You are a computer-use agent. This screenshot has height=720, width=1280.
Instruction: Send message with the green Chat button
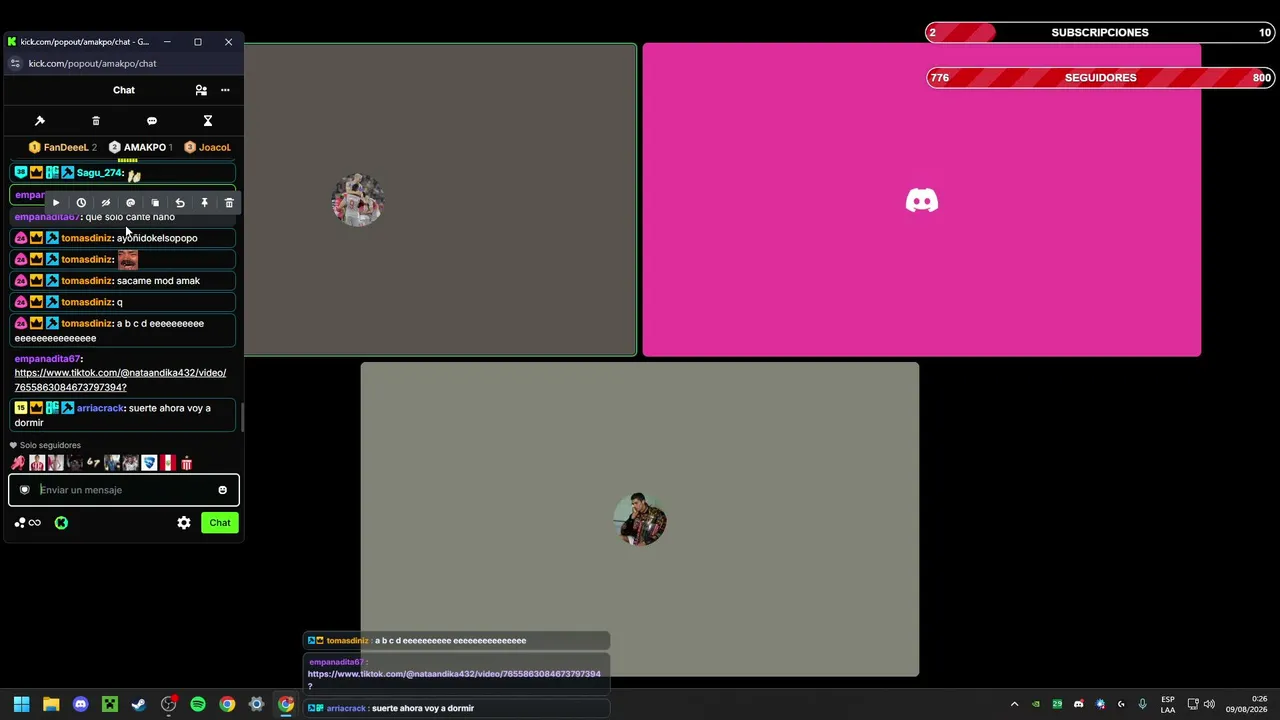(220, 523)
